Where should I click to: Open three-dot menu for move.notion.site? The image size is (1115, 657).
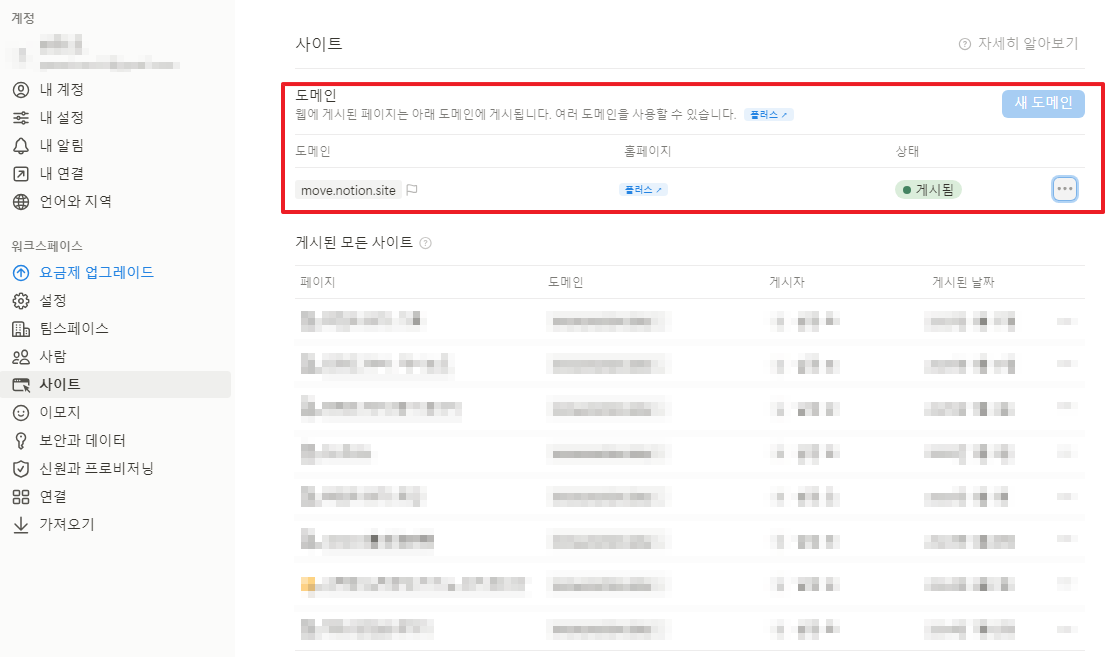point(1065,188)
